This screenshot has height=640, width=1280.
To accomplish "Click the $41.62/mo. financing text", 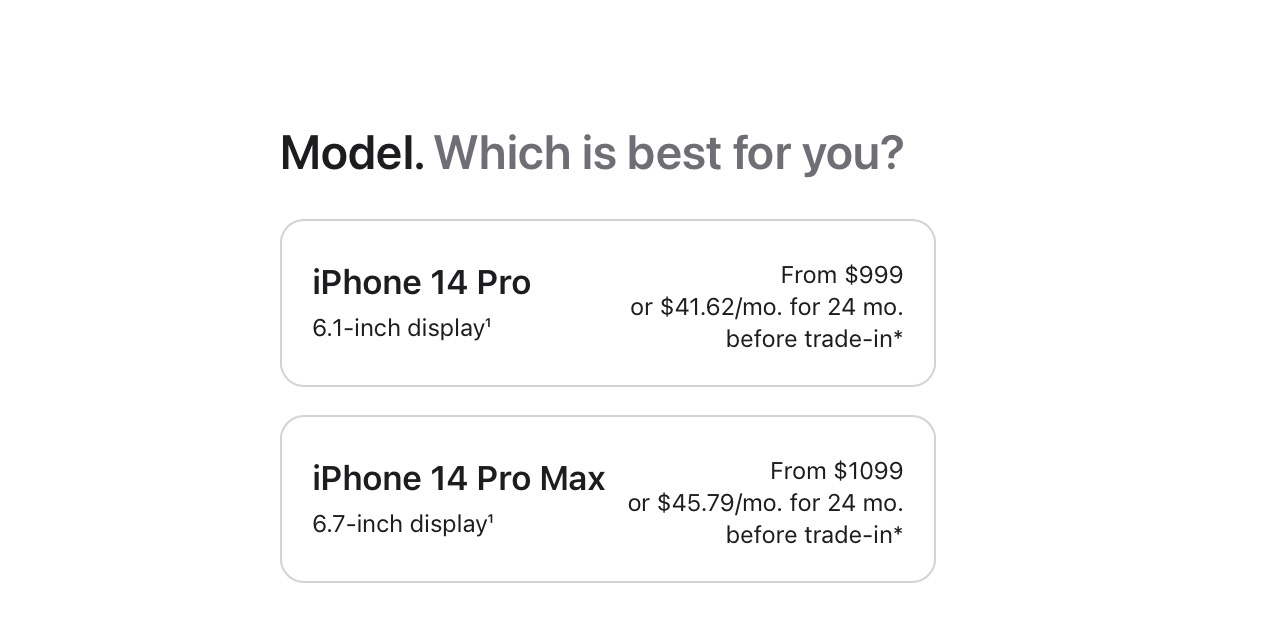I will tap(766, 307).
